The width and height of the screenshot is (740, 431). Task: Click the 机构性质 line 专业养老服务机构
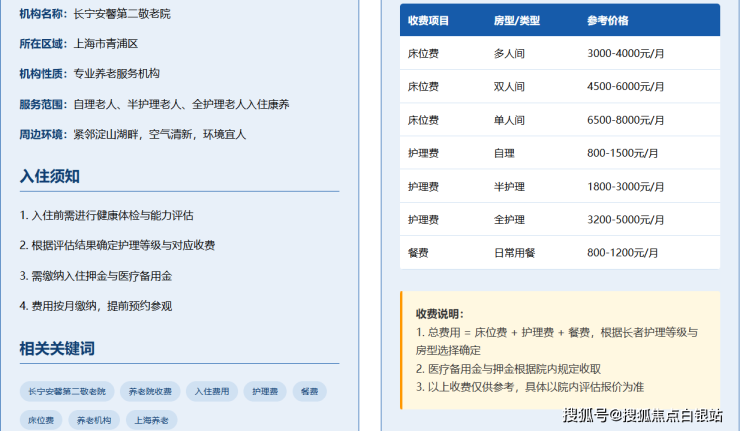[x=90, y=74]
